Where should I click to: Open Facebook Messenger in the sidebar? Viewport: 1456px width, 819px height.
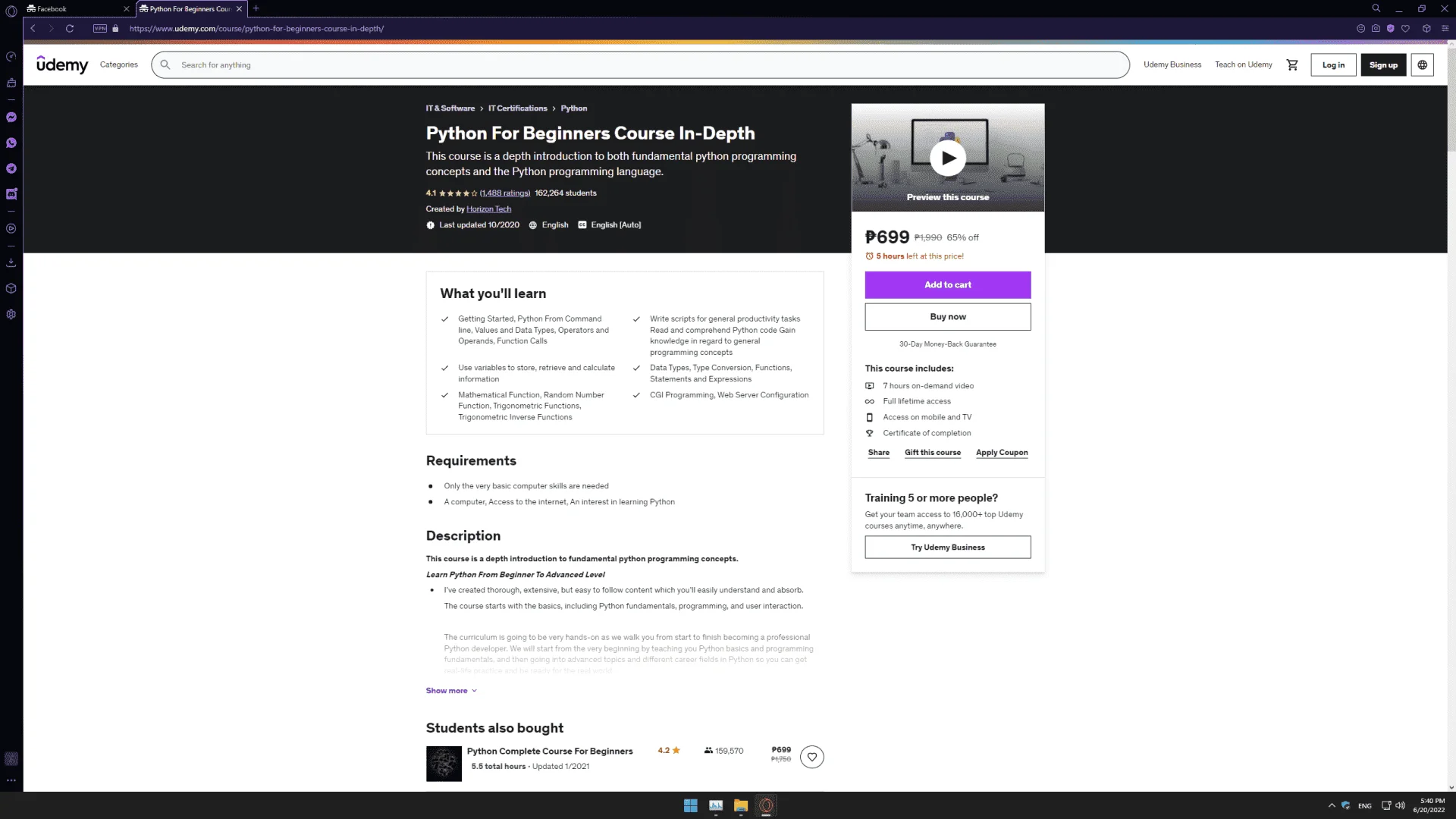(x=11, y=118)
